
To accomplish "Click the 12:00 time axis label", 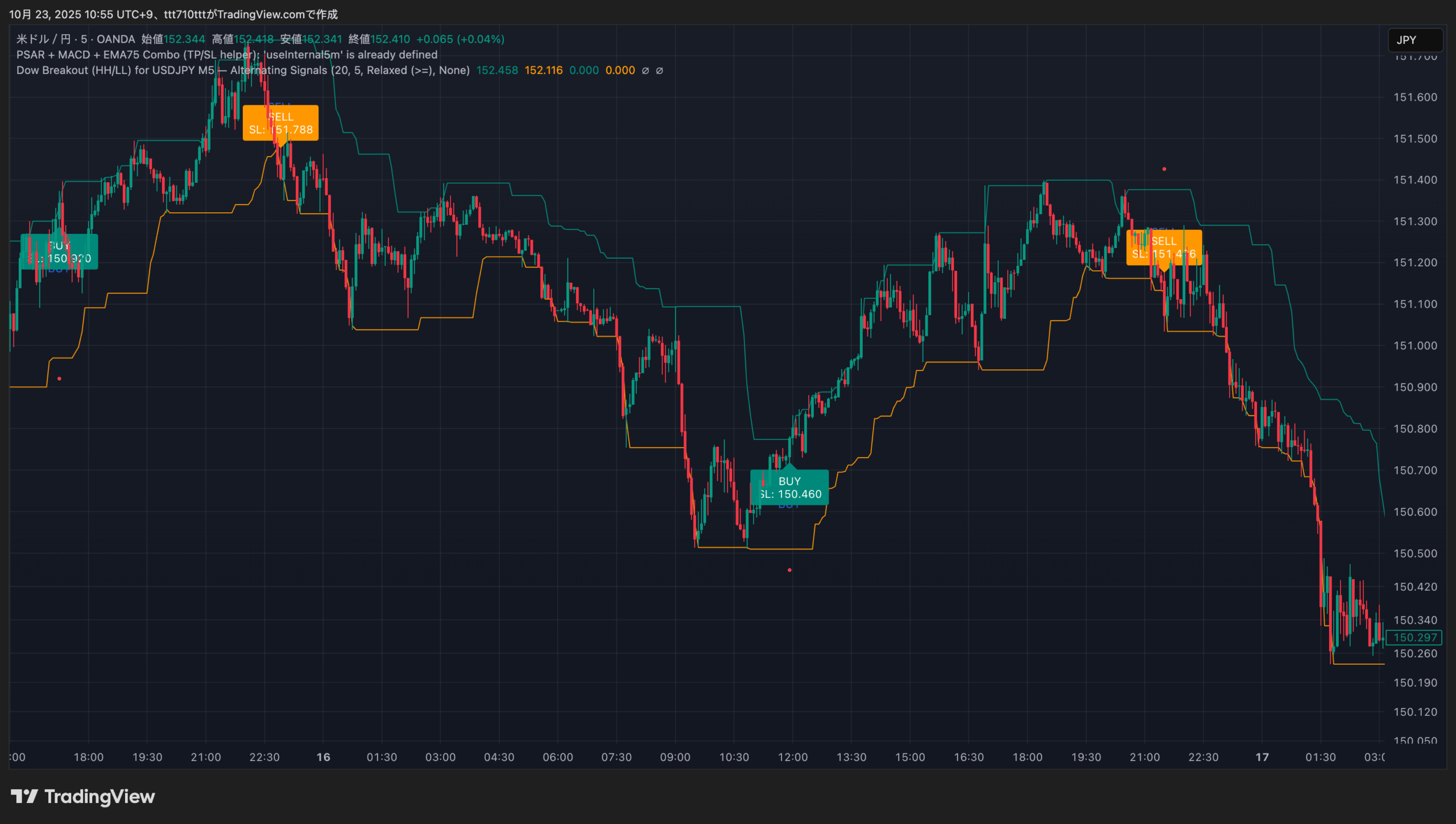I will [x=792, y=757].
